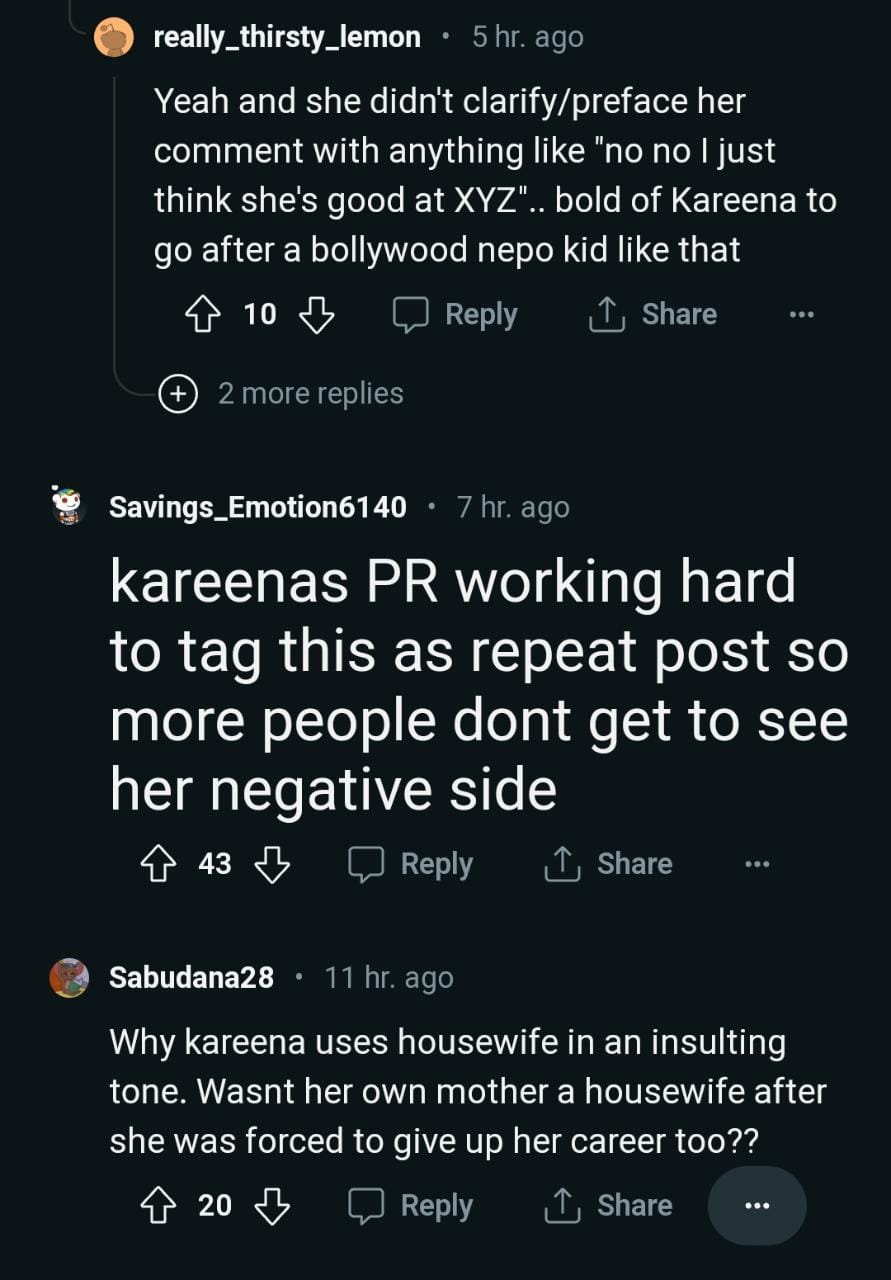The width and height of the screenshot is (891, 1280).
Task: Downvote really_thirsty_lemon's comment
Action: tap(317, 315)
